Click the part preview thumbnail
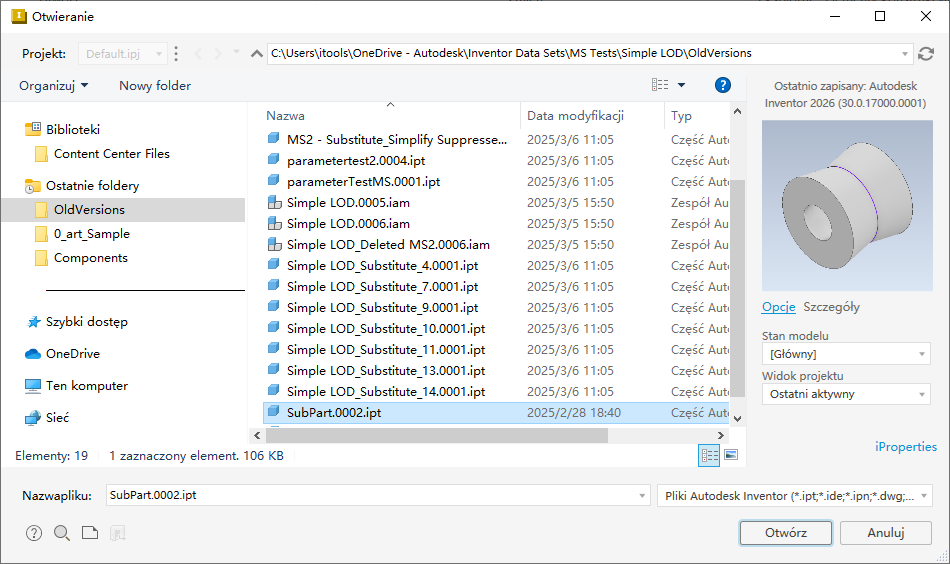This screenshot has width=950, height=564. click(x=847, y=205)
